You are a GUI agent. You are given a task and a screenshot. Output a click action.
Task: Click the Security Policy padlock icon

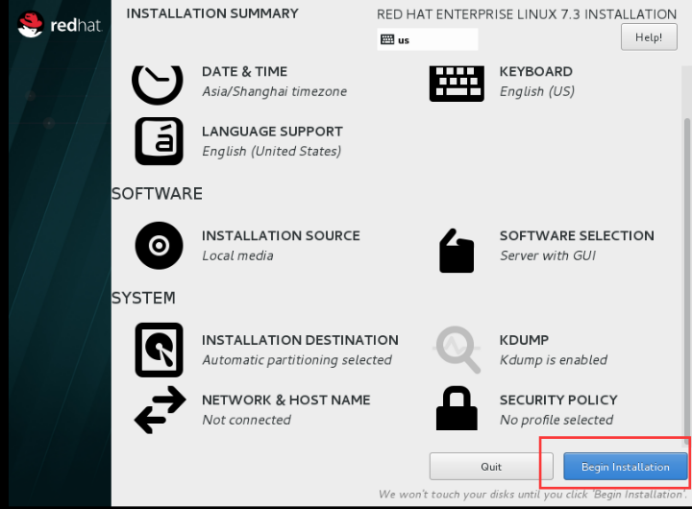457,408
